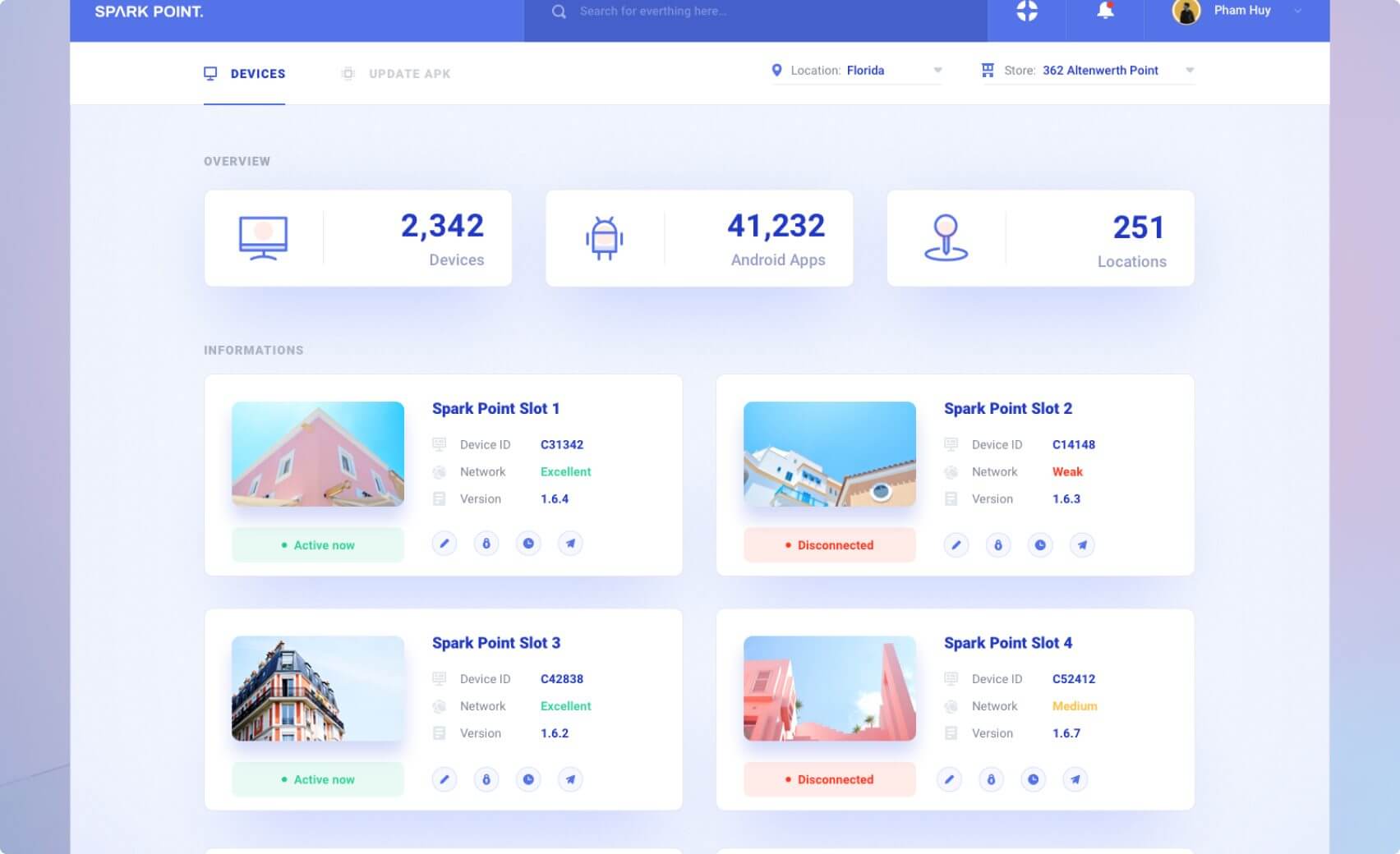Click the clock history icon on Spark Point Slot 3

(528, 778)
